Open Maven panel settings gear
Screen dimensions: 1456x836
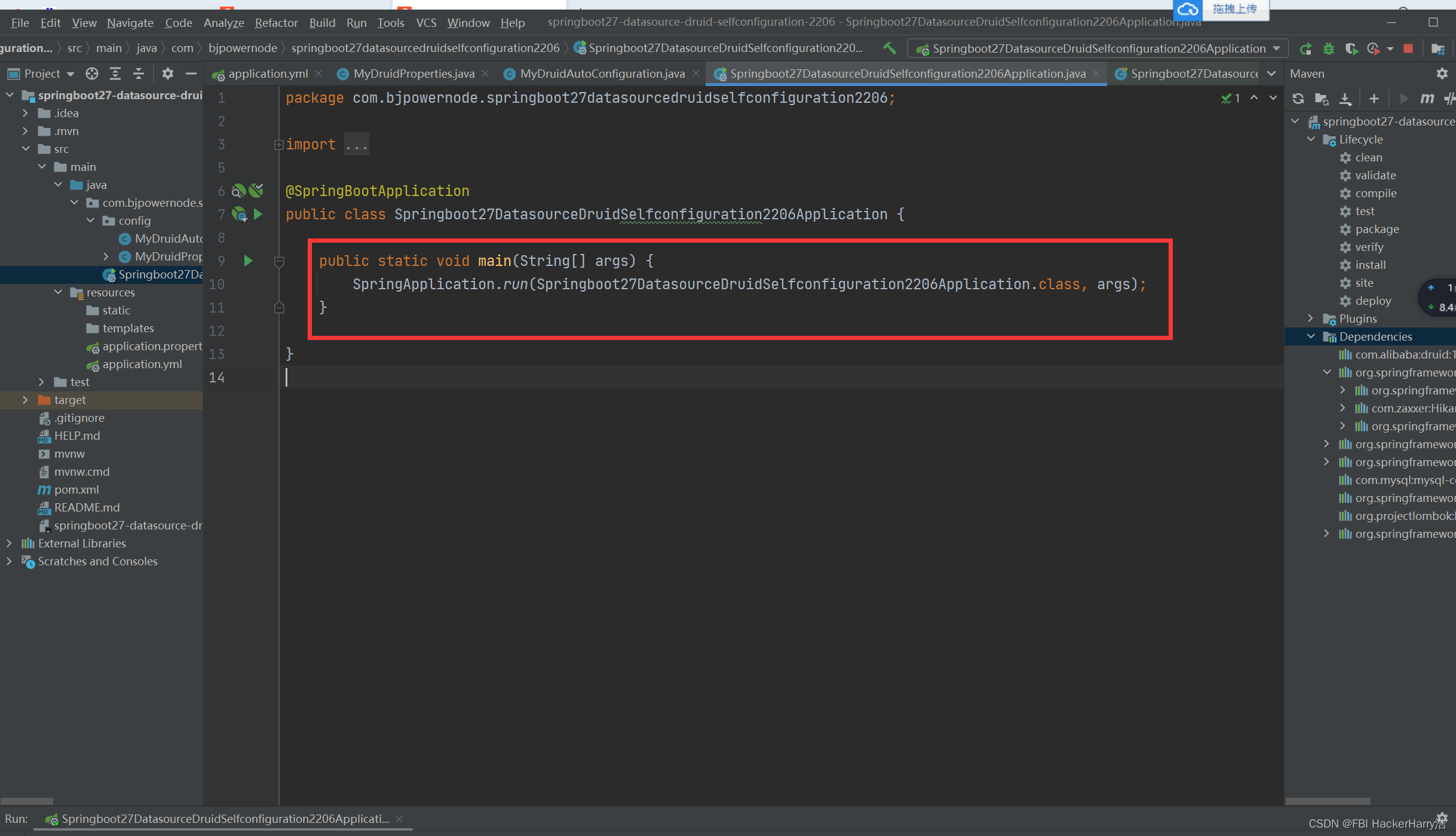(x=1442, y=74)
